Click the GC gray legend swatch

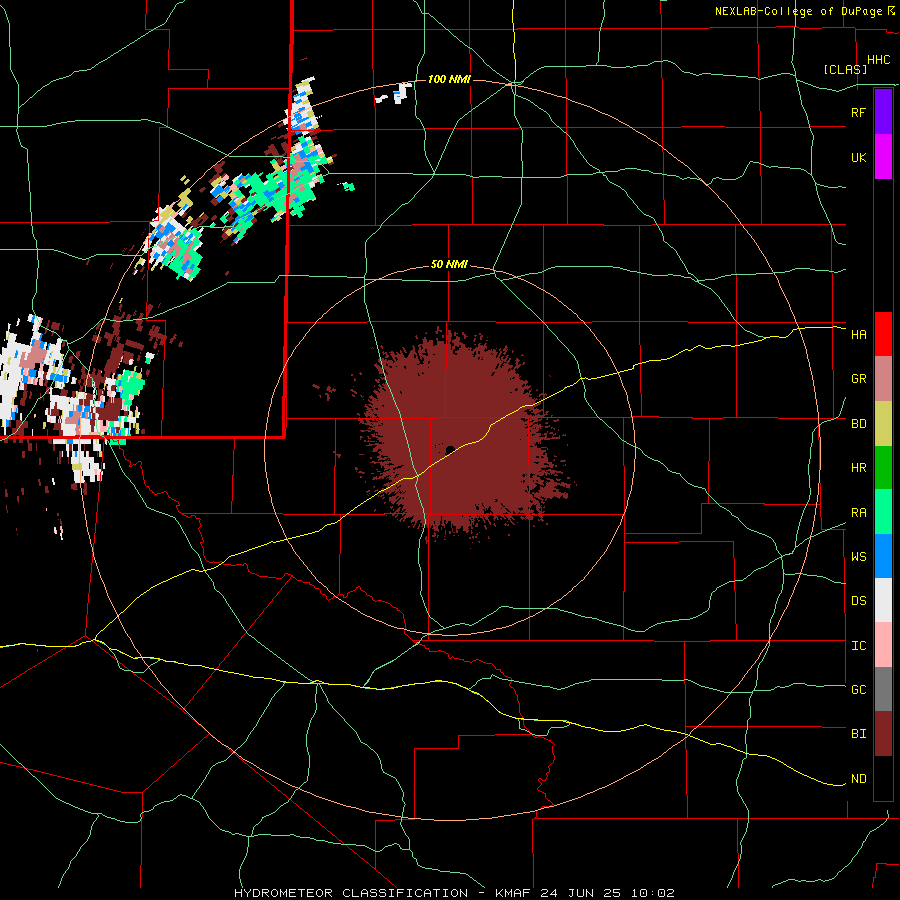click(883, 689)
